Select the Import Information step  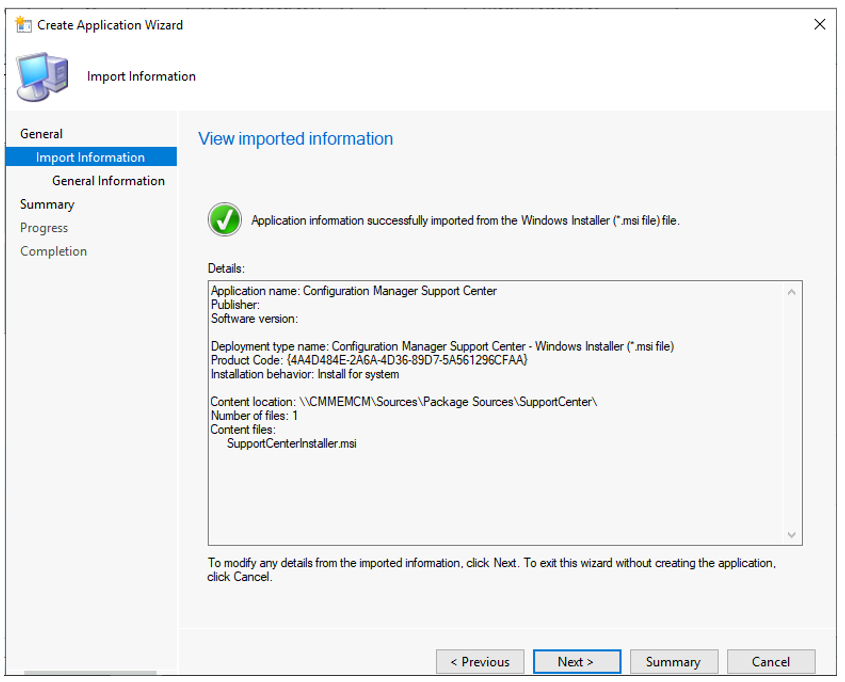point(91,157)
